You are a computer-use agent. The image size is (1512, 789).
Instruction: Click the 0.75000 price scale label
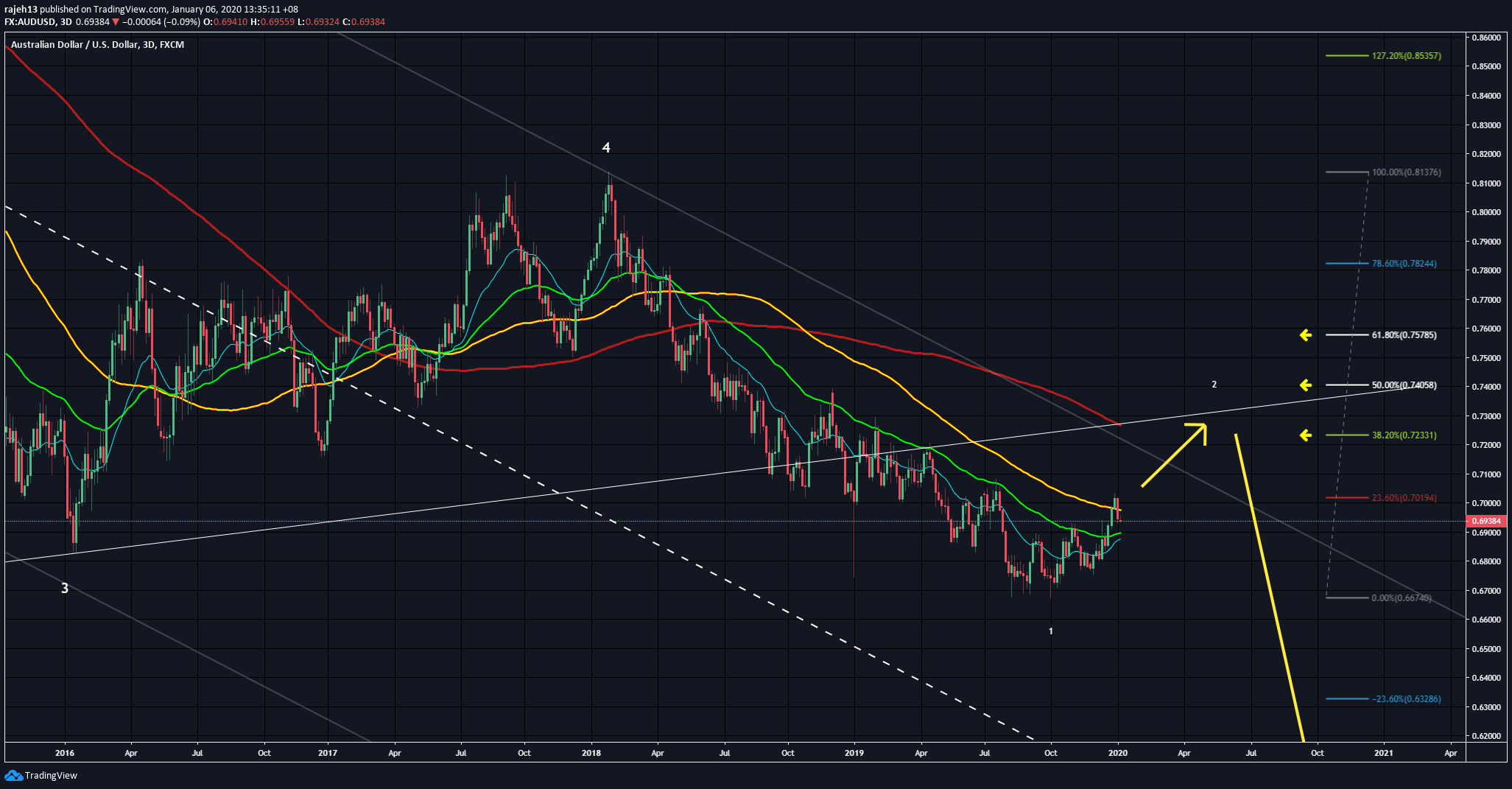pos(1485,358)
